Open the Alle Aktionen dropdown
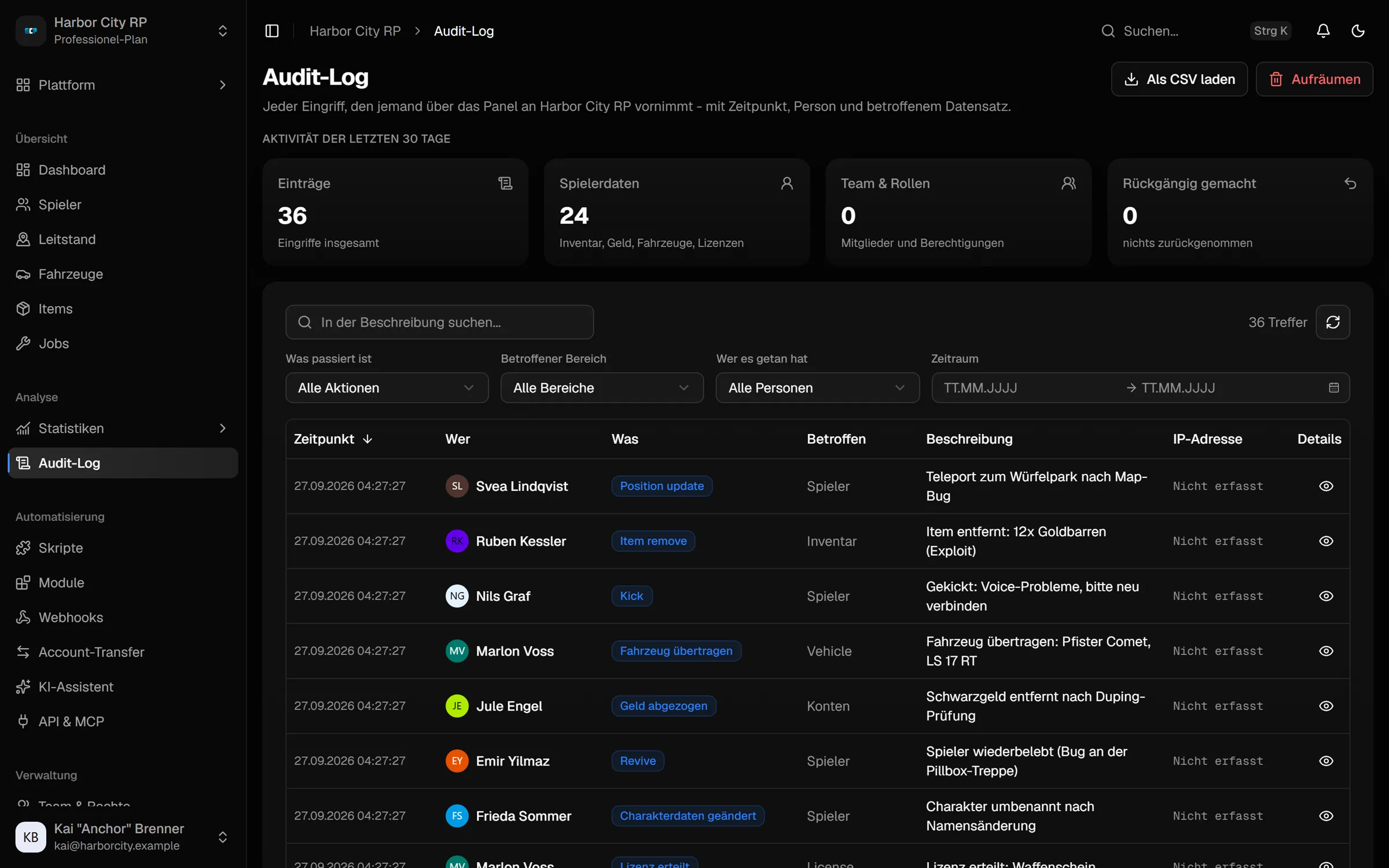The width and height of the screenshot is (1389, 868). point(387,388)
